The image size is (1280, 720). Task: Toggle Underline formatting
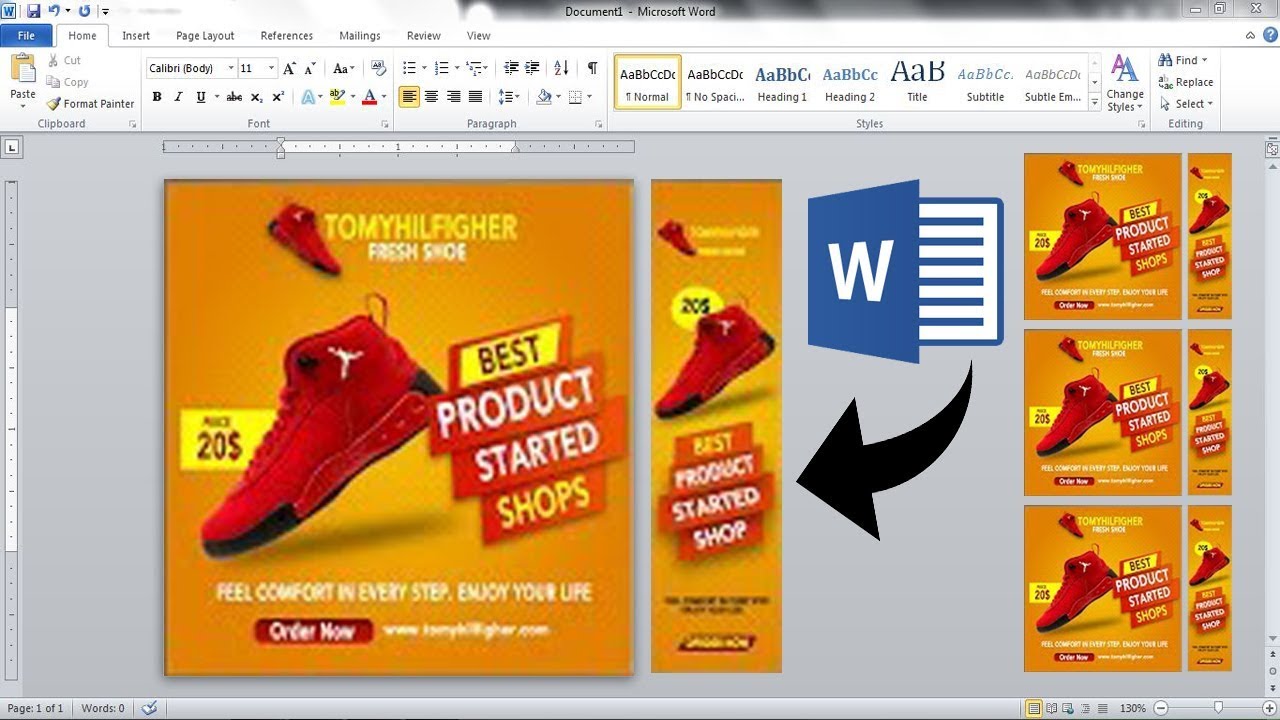[201, 97]
